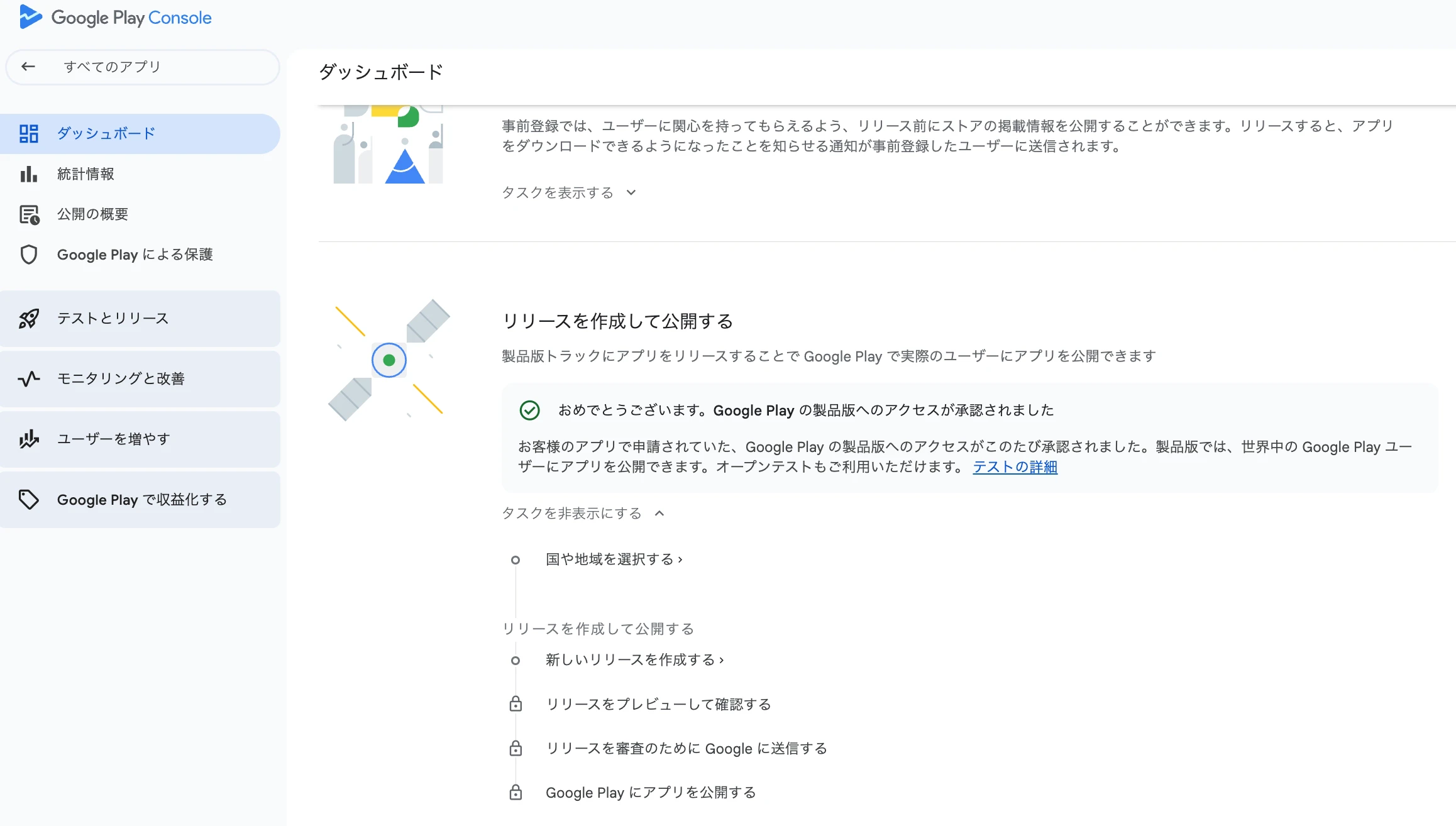Collapse tasks with タスクを非表示にする

tap(583, 513)
